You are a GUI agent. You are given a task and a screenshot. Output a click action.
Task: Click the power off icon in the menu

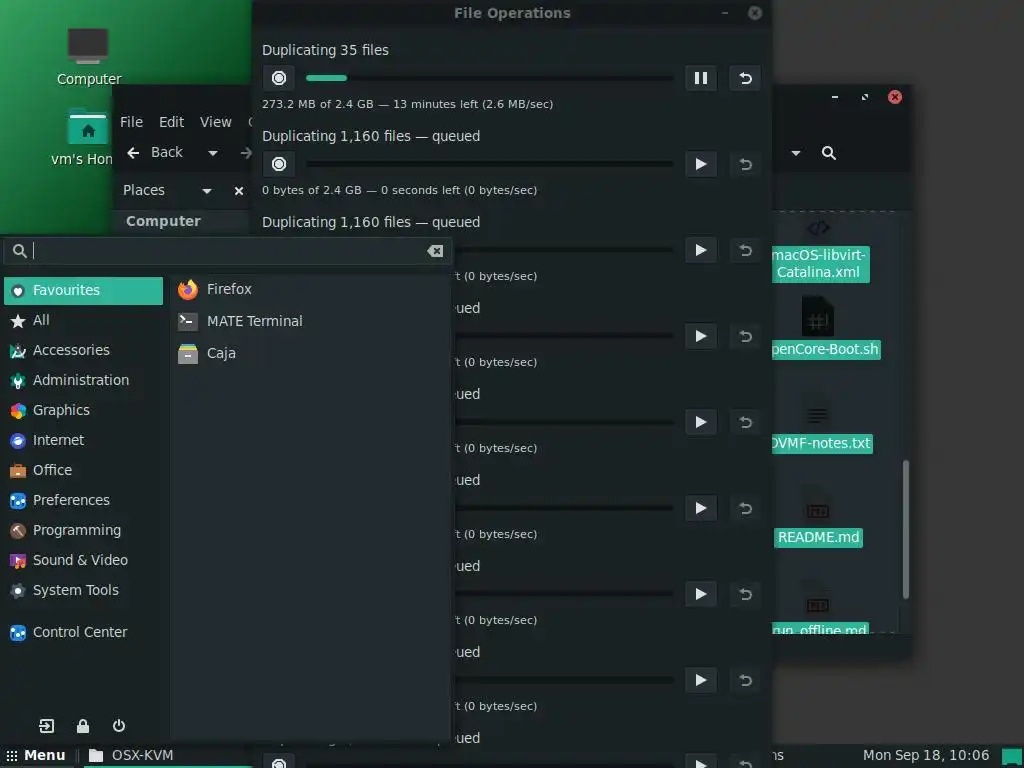119,726
